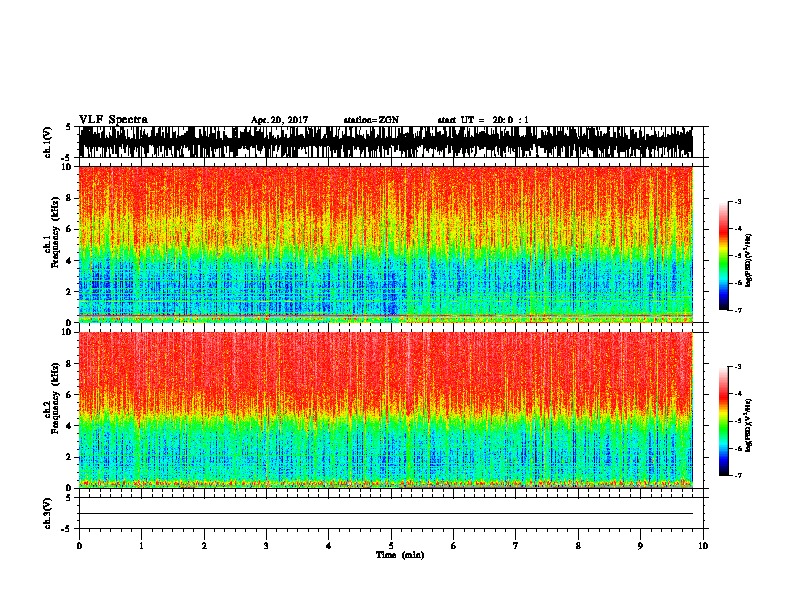The image size is (792, 612).
Task: Click the '4' kHz tick on ch.1 frequency axis
Action: 70,261
